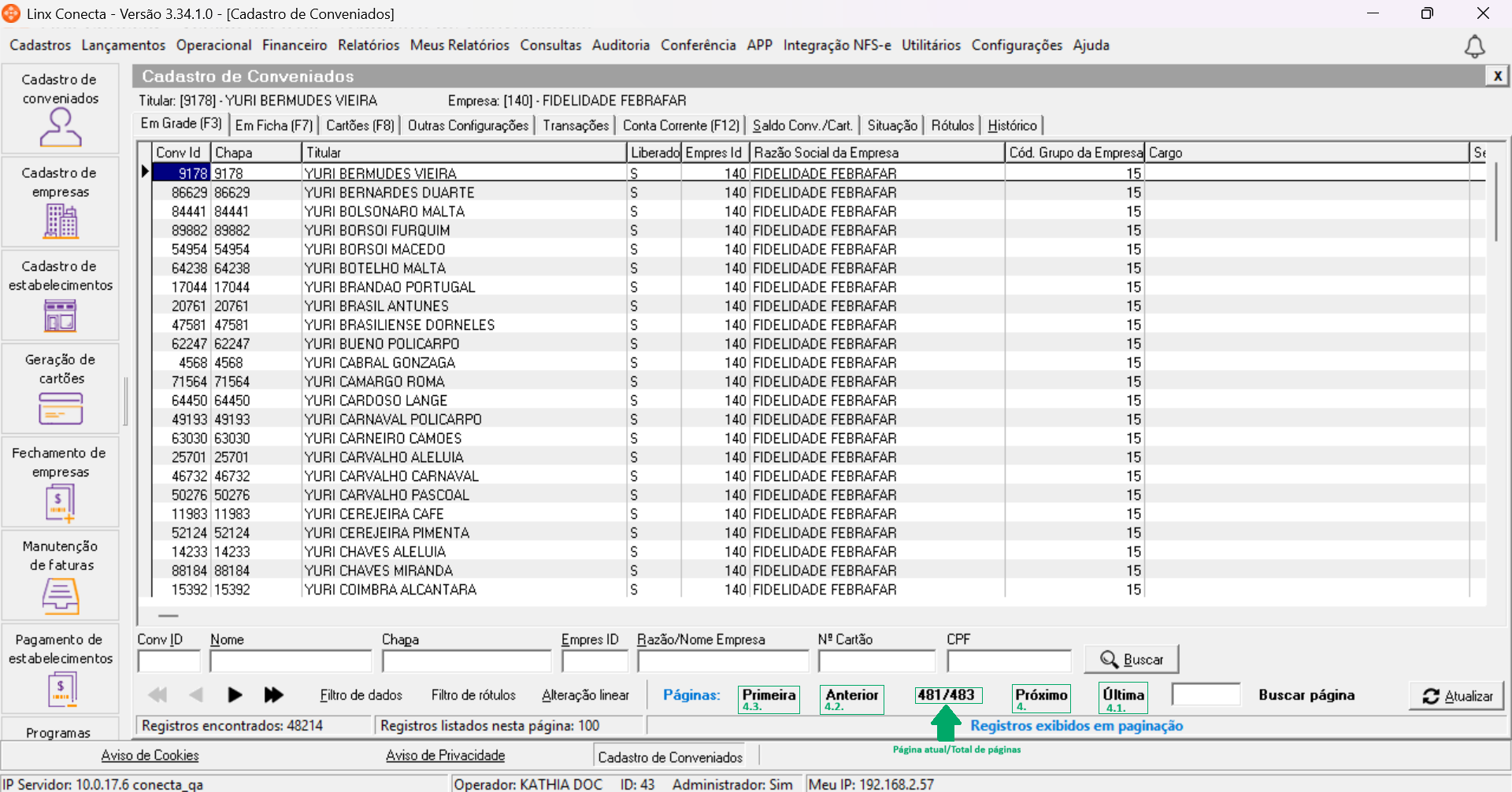Screen dimensions: 1512x792
Task: Click the grid's vertical scrollbar thumb
Action: tap(1496, 202)
